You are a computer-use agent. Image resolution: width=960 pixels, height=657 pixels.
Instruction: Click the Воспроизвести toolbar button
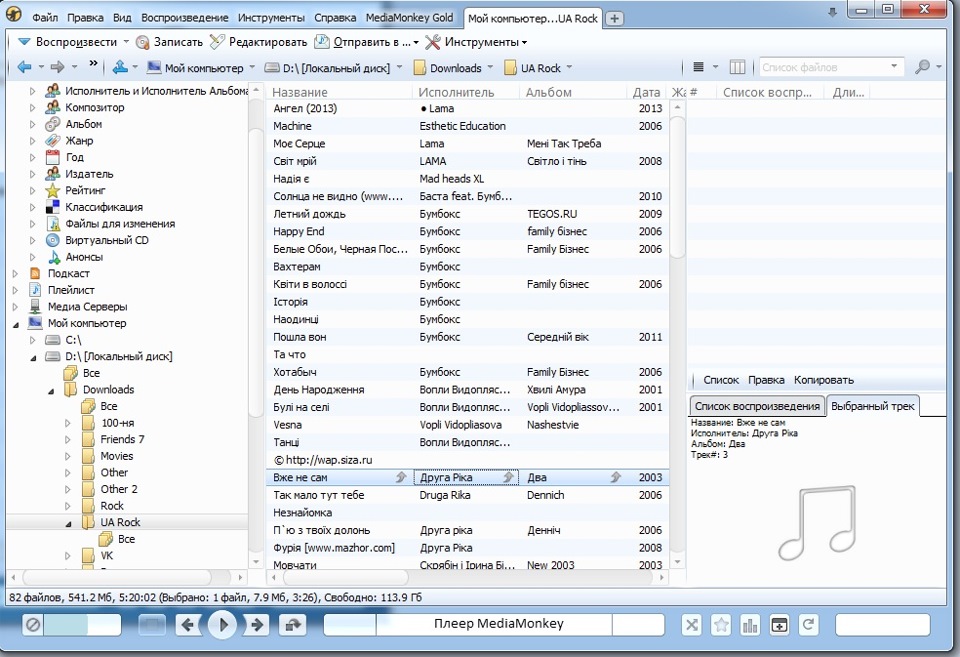pos(67,42)
